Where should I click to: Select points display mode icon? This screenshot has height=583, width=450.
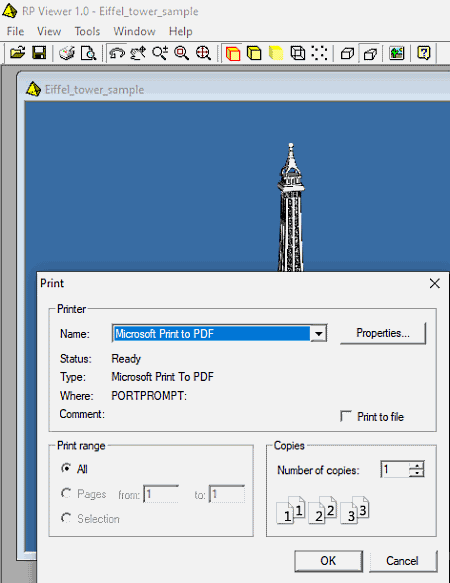(319, 53)
